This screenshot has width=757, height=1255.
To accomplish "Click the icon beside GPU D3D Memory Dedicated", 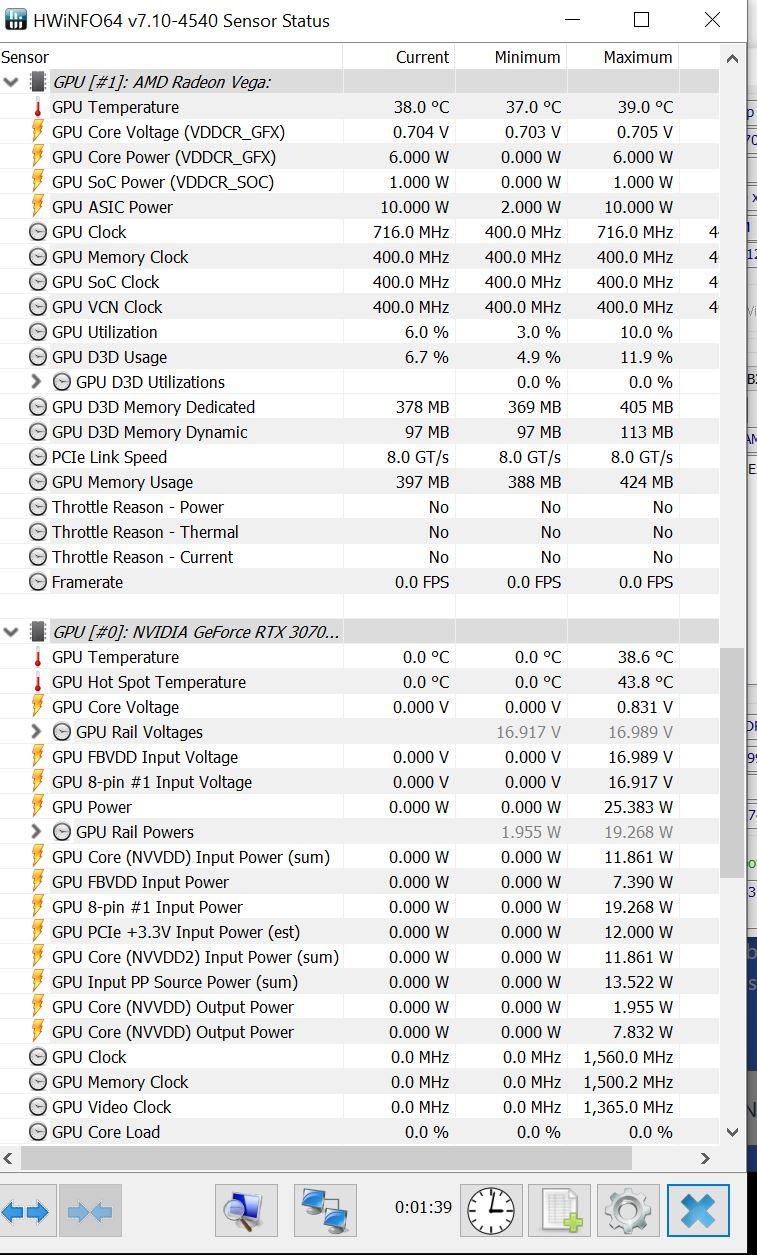I will pyautogui.click(x=38, y=407).
